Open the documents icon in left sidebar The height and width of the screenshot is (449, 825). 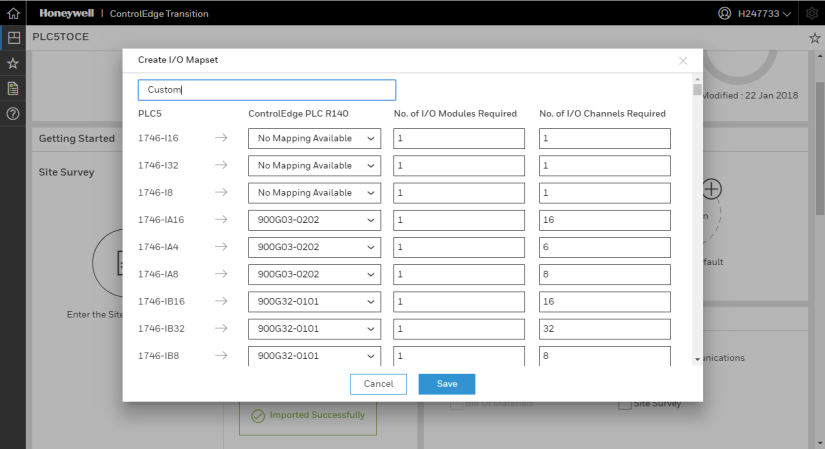(x=13, y=88)
